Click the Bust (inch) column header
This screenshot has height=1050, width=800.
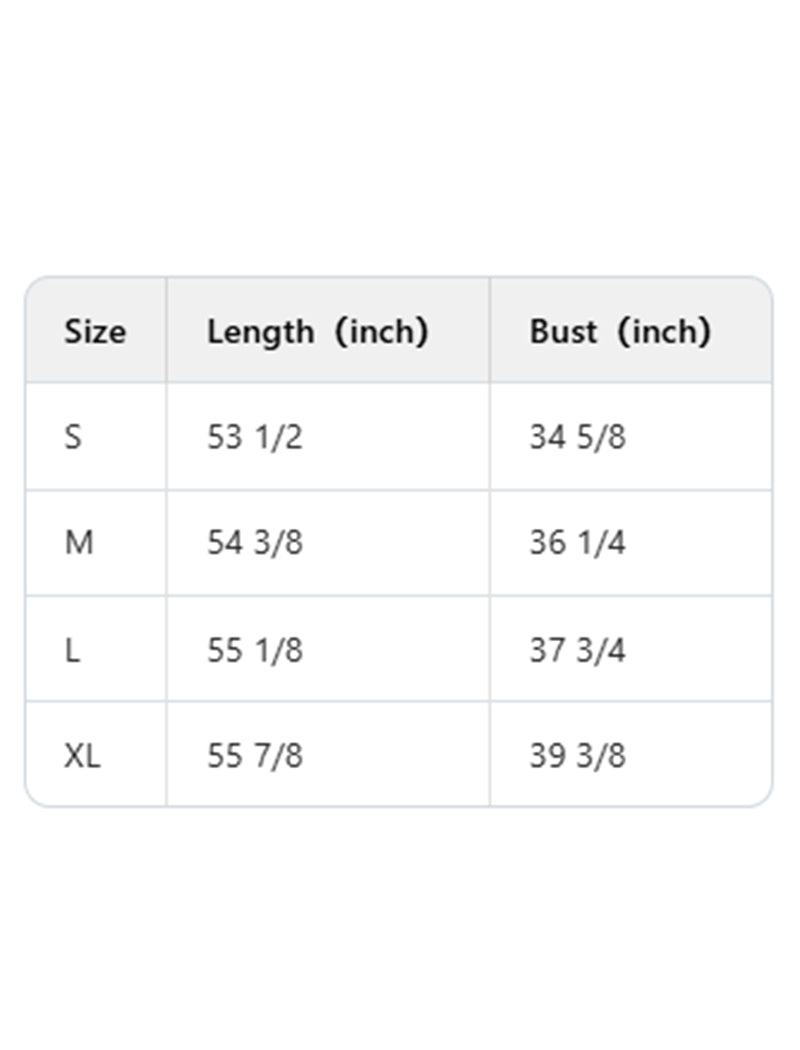tap(620, 331)
